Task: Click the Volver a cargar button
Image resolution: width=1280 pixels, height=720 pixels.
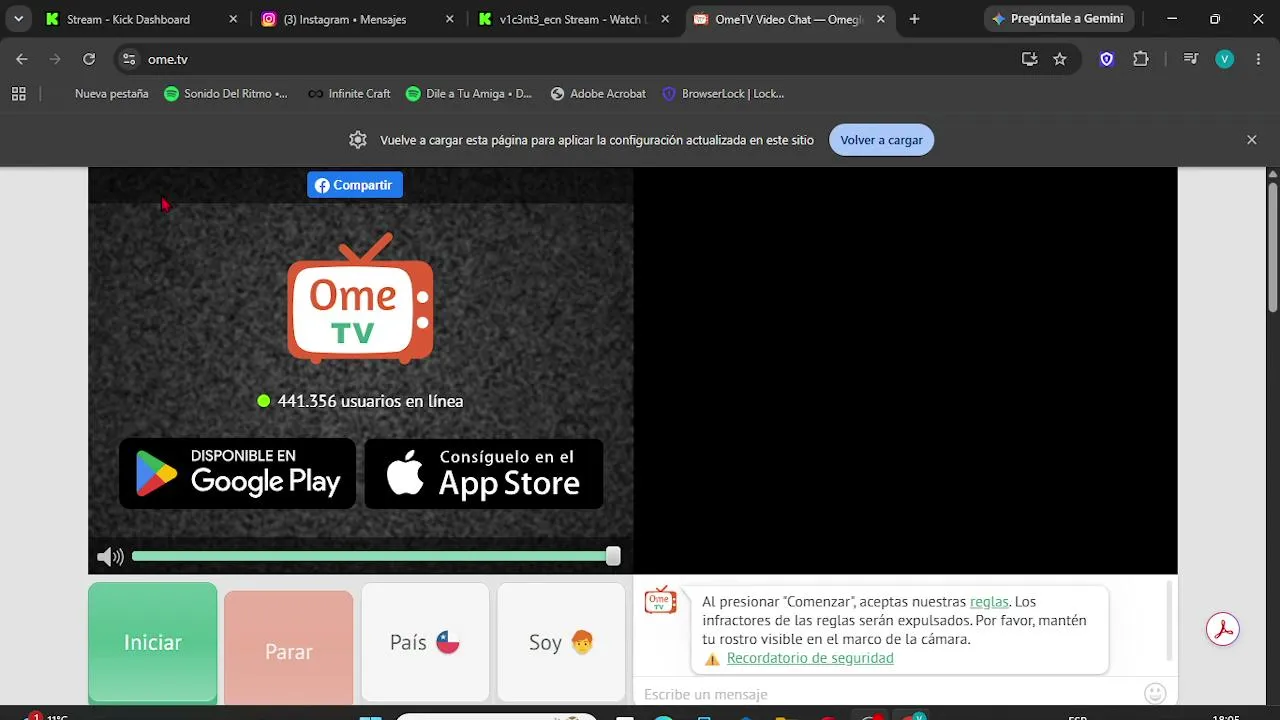Action: 881,140
